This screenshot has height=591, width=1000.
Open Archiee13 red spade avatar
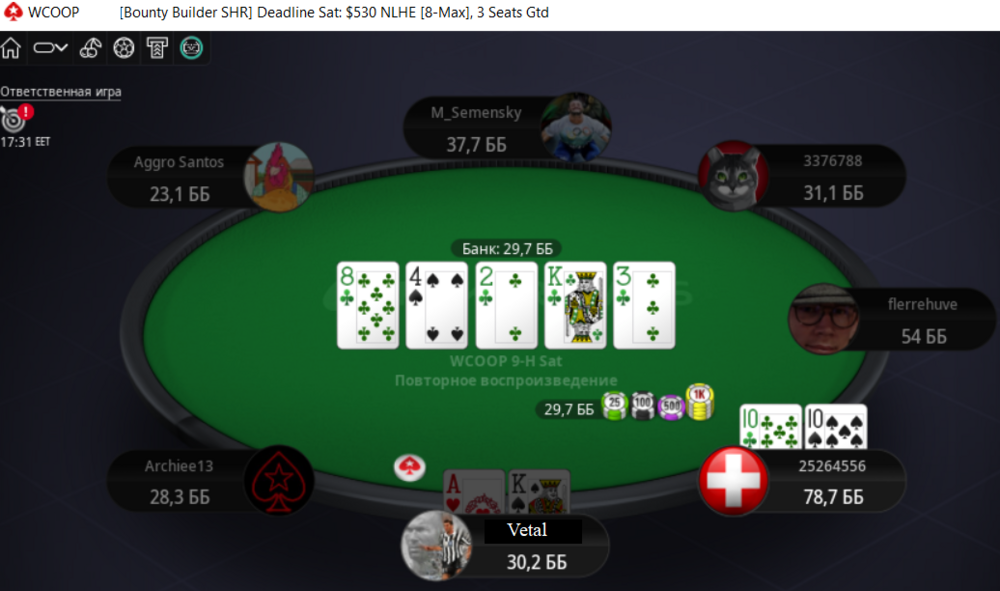tap(278, 480)
